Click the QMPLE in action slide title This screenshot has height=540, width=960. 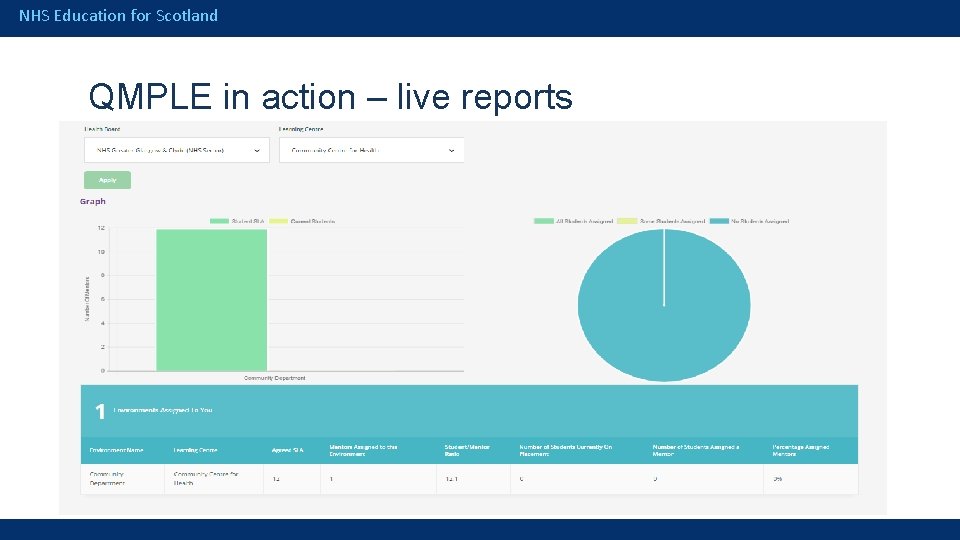[x=331, y=97]
